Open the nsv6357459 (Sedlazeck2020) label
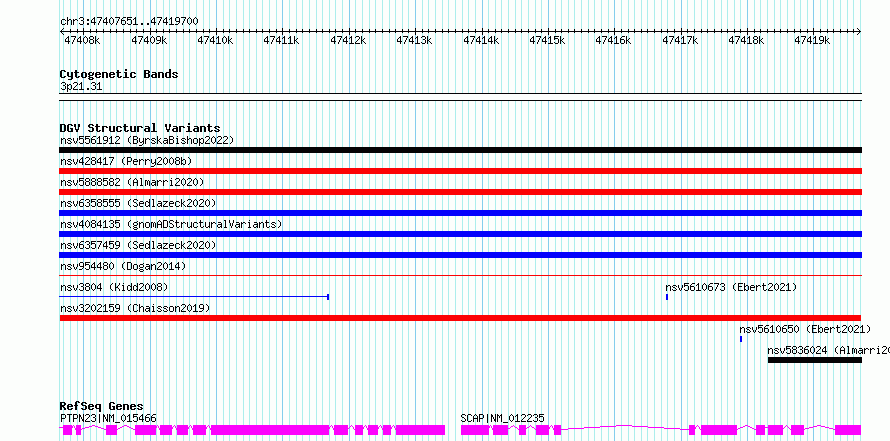The height and width of the screenshot is (441, 890). pyautogui.click(x=138, y=245)
